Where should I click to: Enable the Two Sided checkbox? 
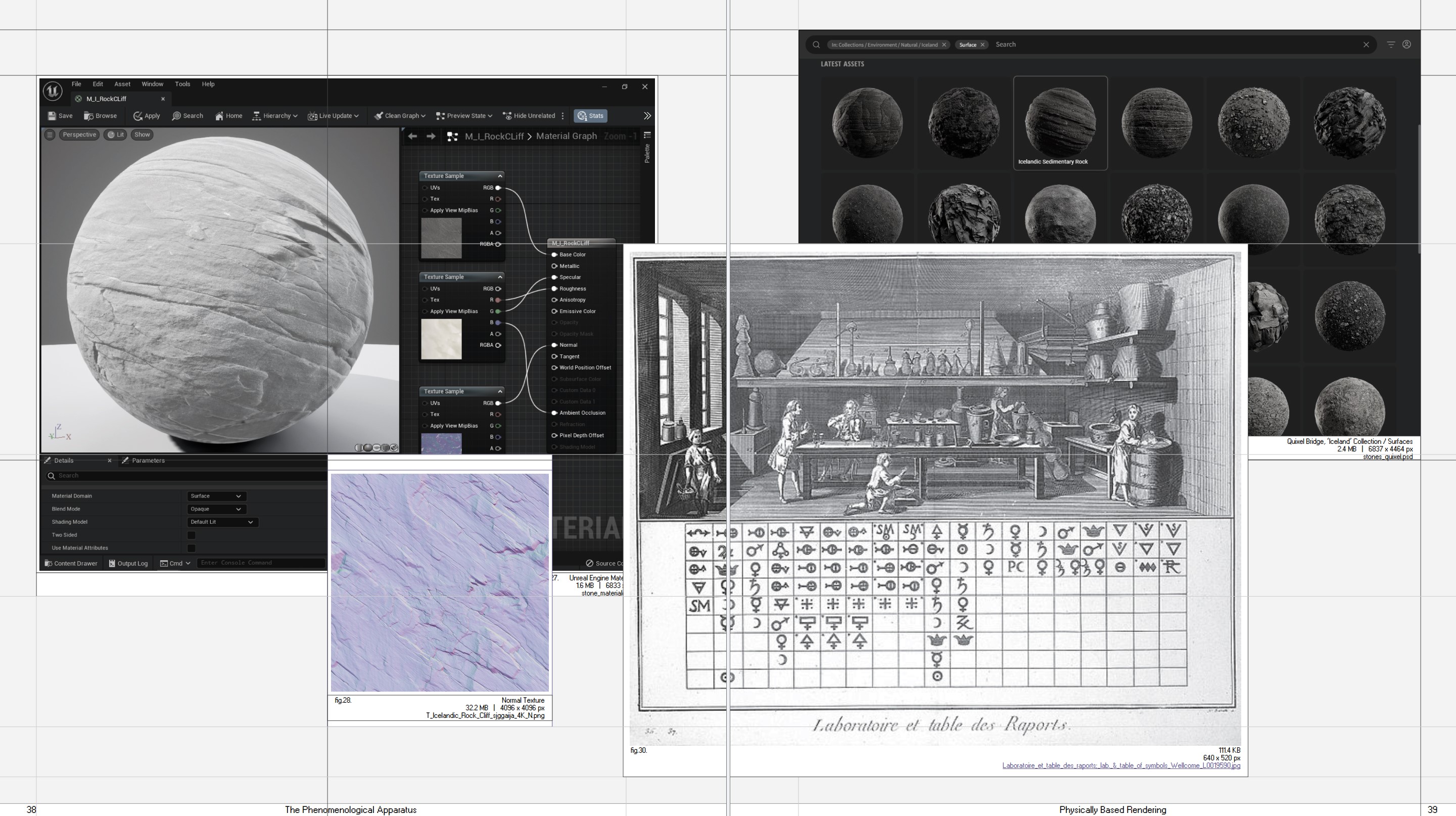pyautogui.click(x=192, y=535)
